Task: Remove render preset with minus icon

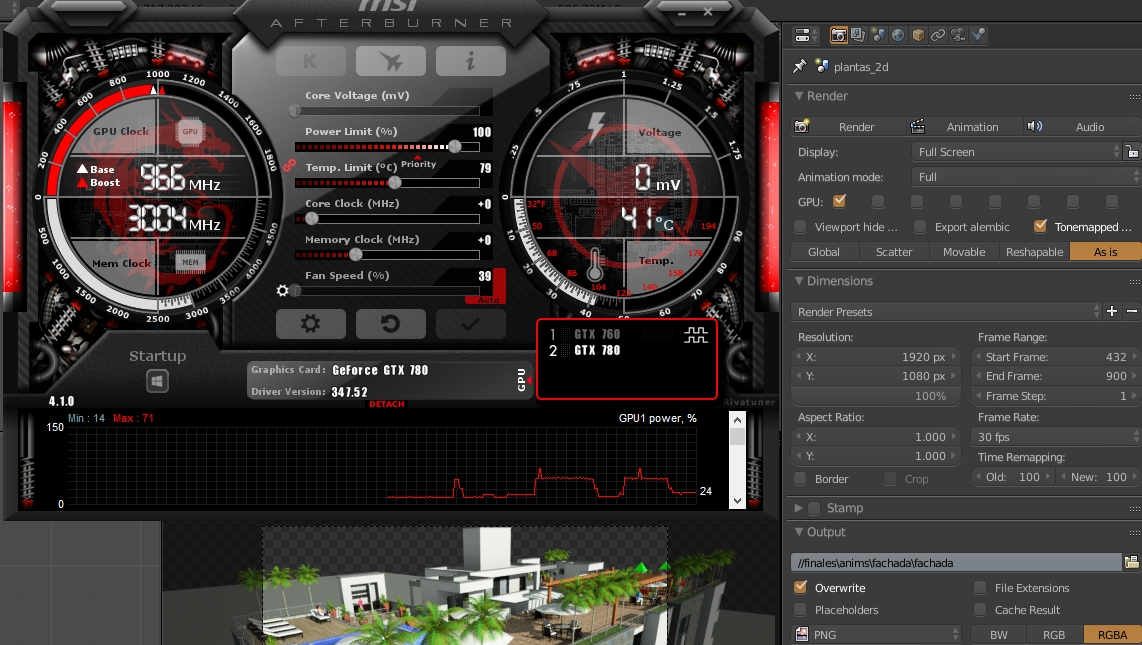Action: [1132, 312]
